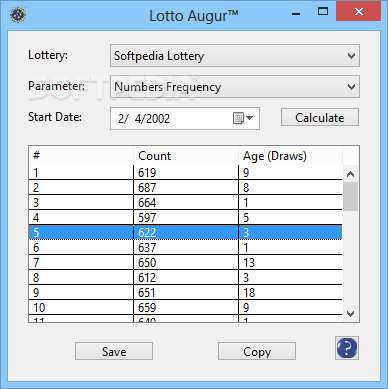
Task: Click the count value 637
Action: tap(147, 248)
